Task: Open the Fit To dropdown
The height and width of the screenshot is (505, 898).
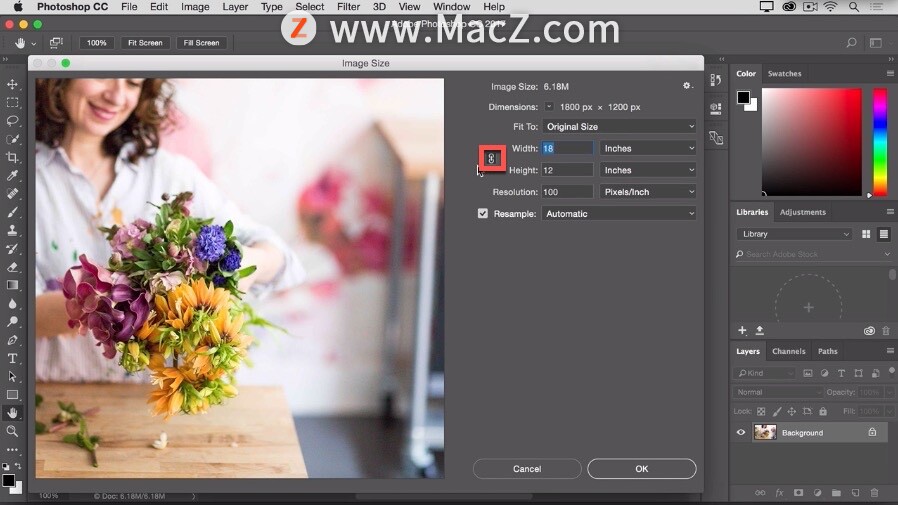Action: (x=619, y=127)
